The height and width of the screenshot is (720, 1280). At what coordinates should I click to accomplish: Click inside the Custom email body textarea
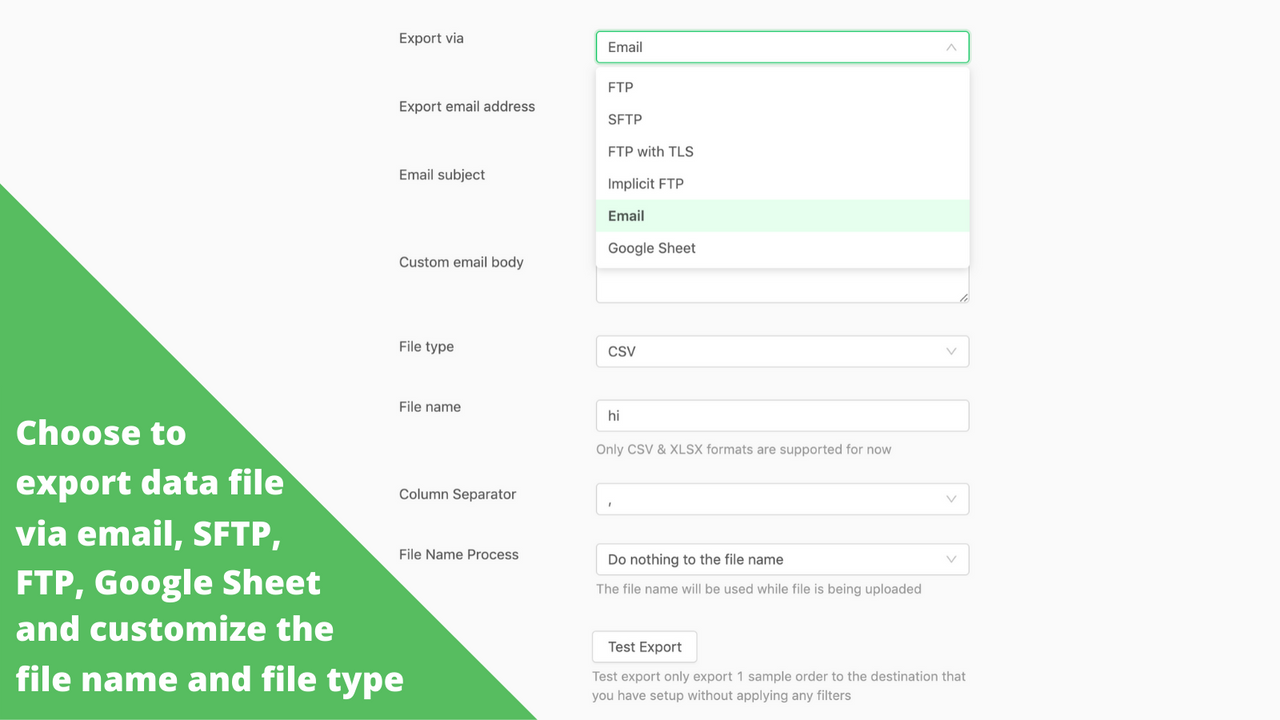point(782,285)
